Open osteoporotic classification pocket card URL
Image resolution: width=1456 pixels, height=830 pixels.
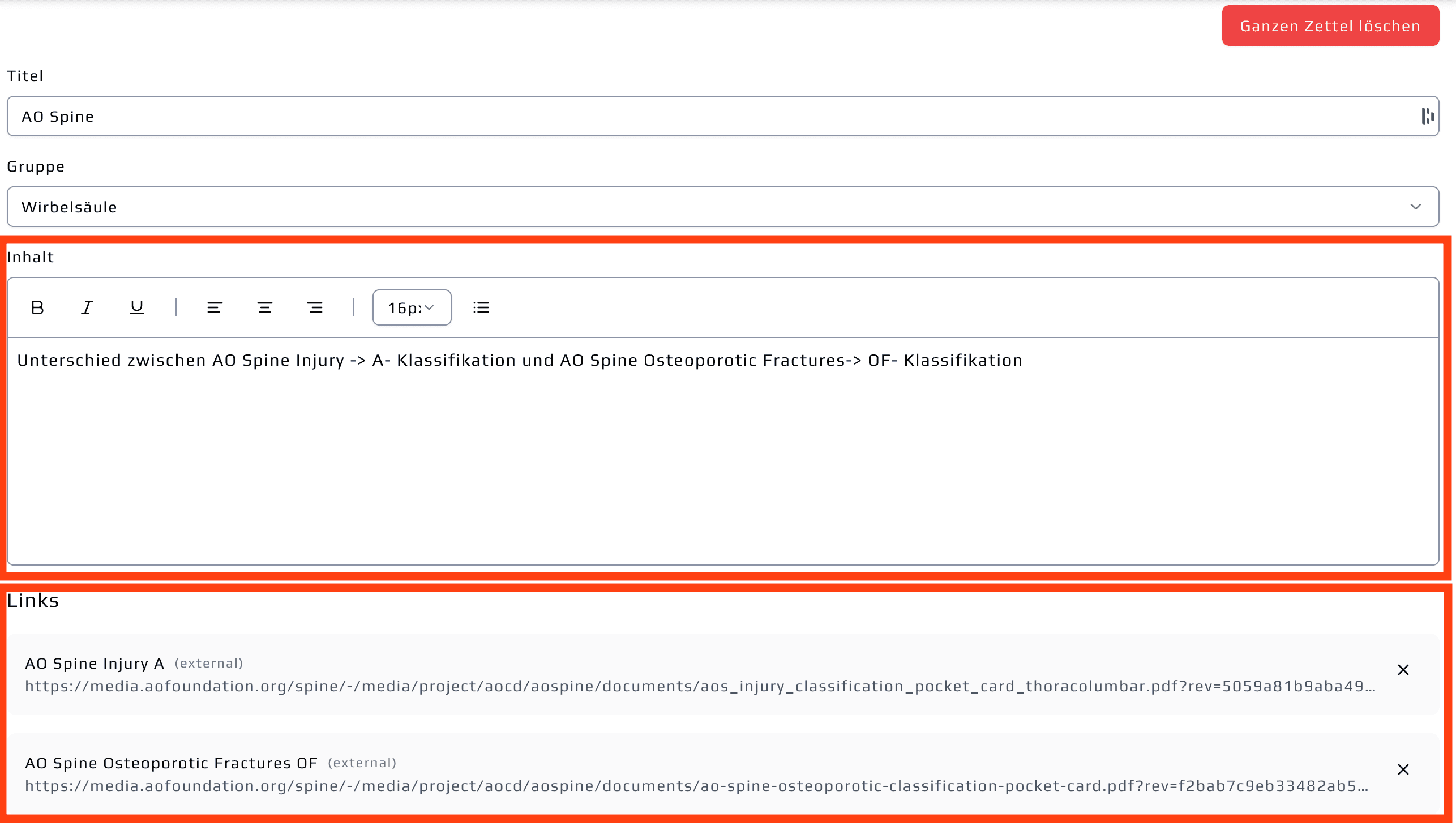(x=696, y=786)
